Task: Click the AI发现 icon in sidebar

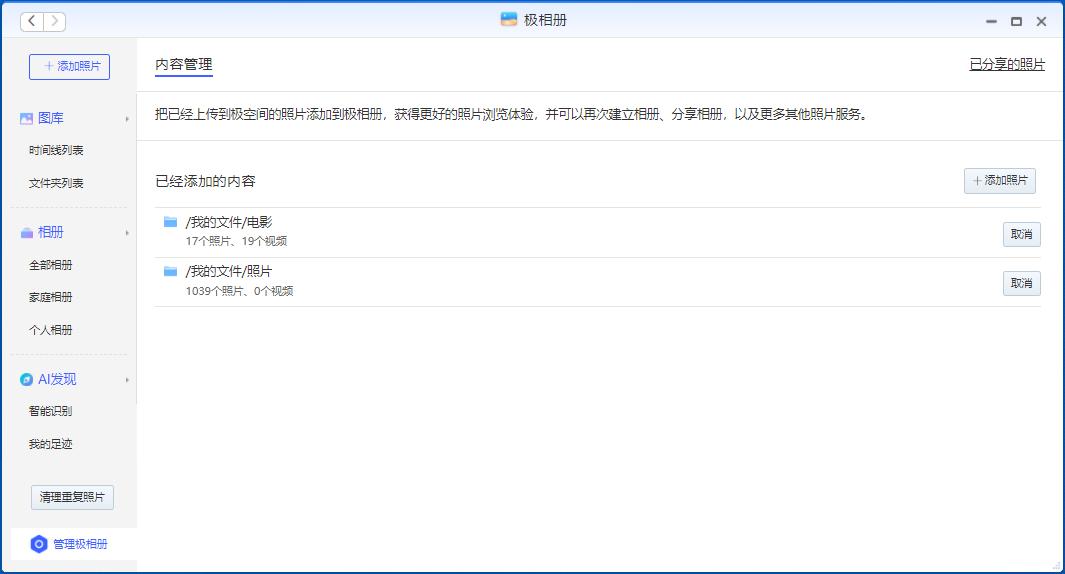Action: [26, 379]
